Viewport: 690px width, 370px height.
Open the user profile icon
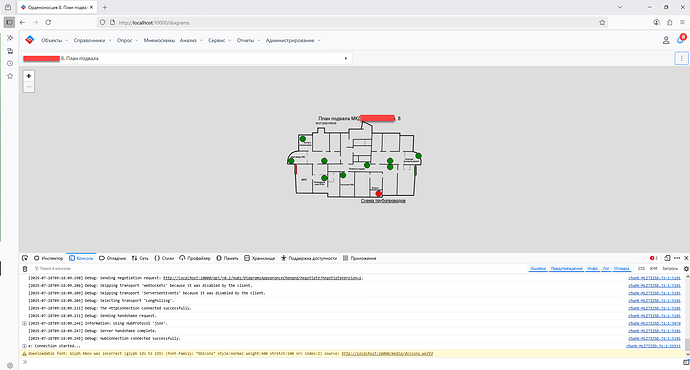pyautogui.click(x=666, y=40)
